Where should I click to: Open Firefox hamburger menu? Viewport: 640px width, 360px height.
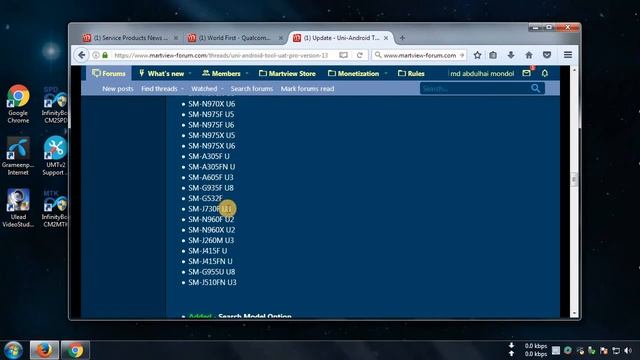click(x=568, y=55)
